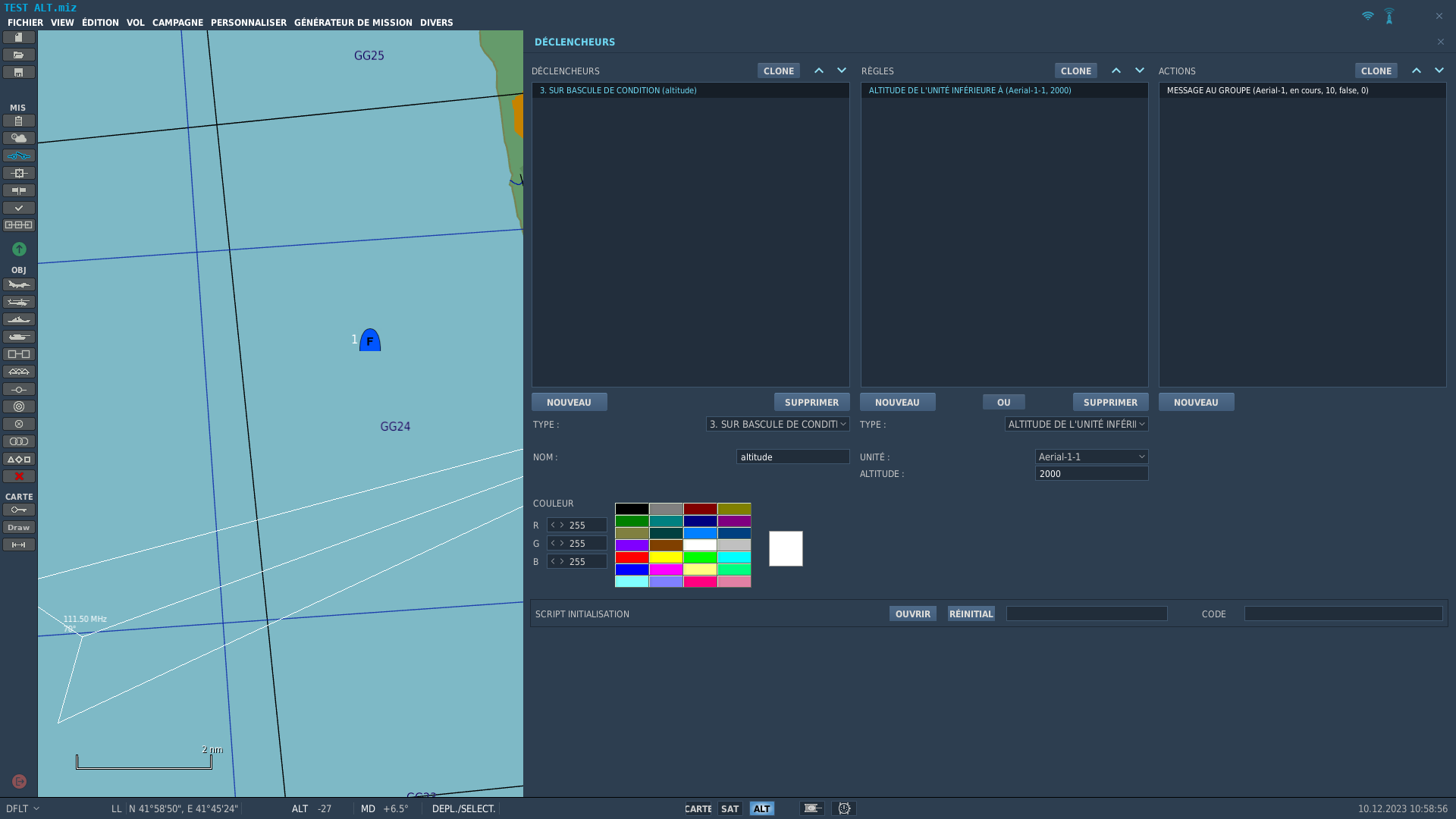Select the ruler distance measurement tool

click(19, 544)
